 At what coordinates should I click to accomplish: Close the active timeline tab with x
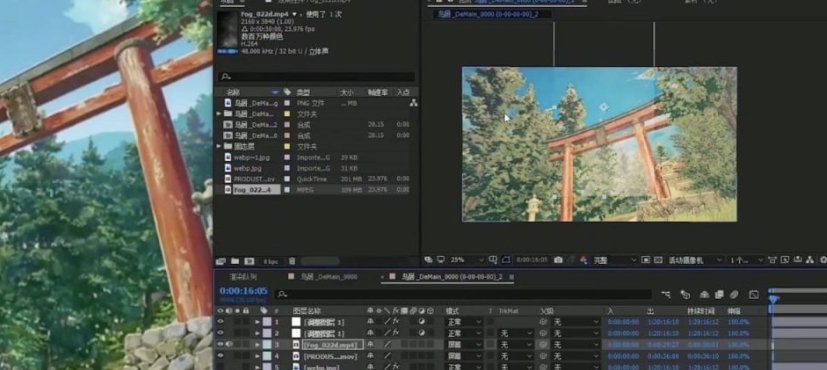click(x=382, y=277)
